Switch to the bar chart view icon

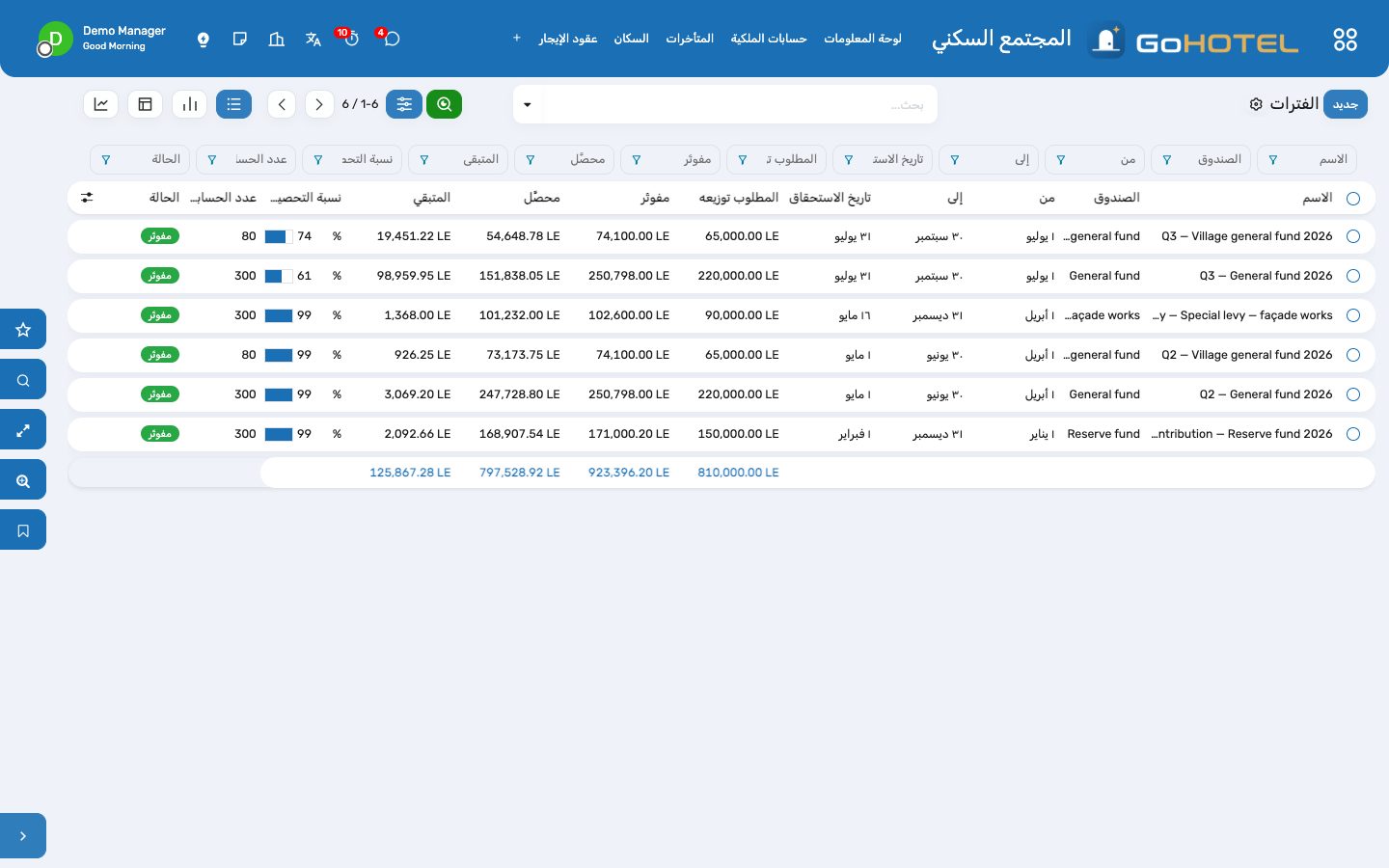tap(190, 104)
